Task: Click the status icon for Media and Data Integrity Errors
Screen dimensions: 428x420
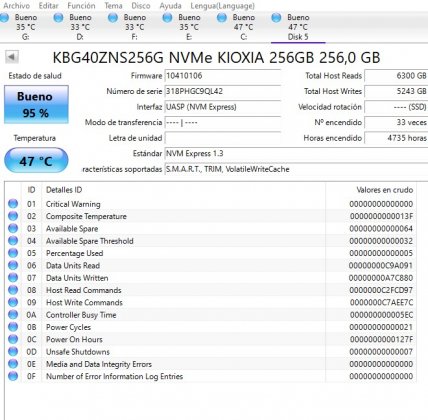Action: click(13, 364)
